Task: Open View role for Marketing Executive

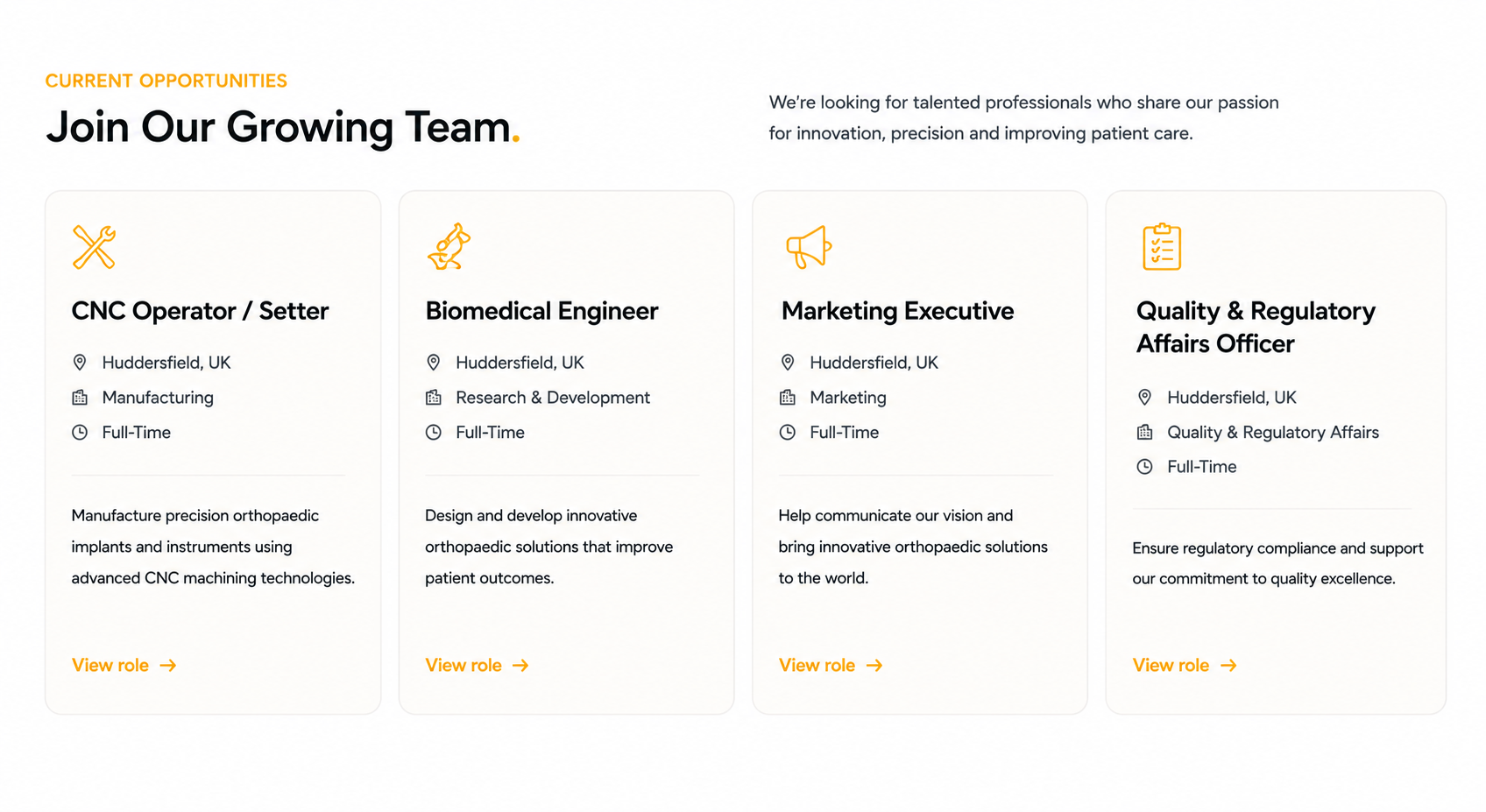Action: coord(831,666)
